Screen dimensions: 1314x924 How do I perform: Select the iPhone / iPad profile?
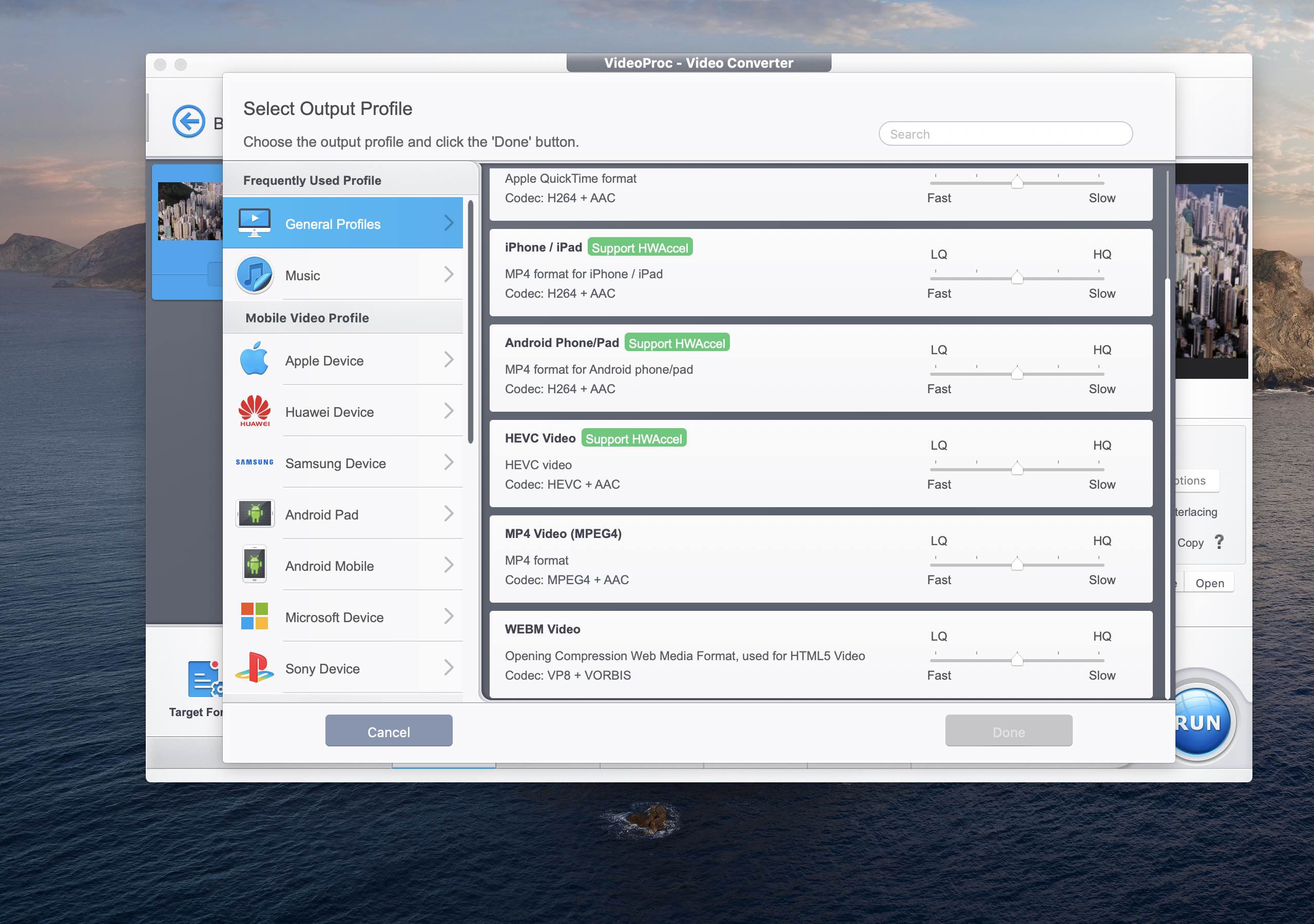(x=821, y=273)
